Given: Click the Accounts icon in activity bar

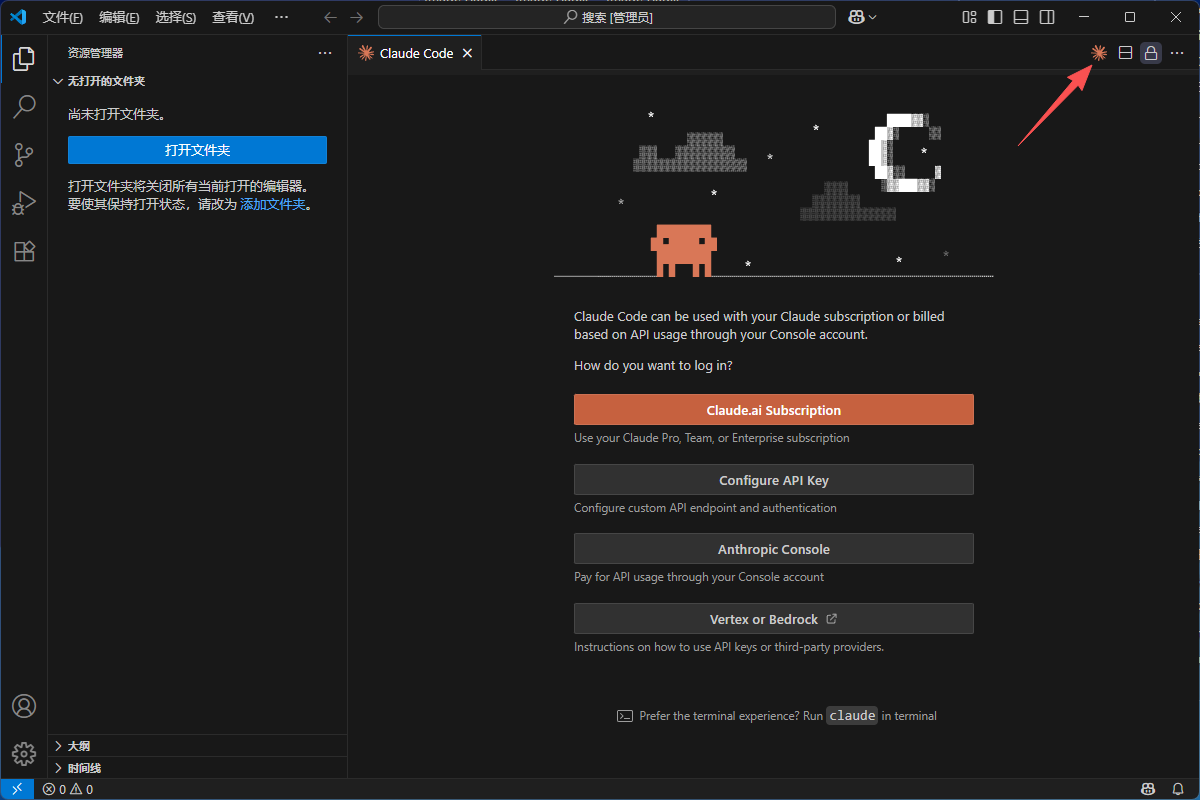Looking at the screenshot, I should pos(24,706).
